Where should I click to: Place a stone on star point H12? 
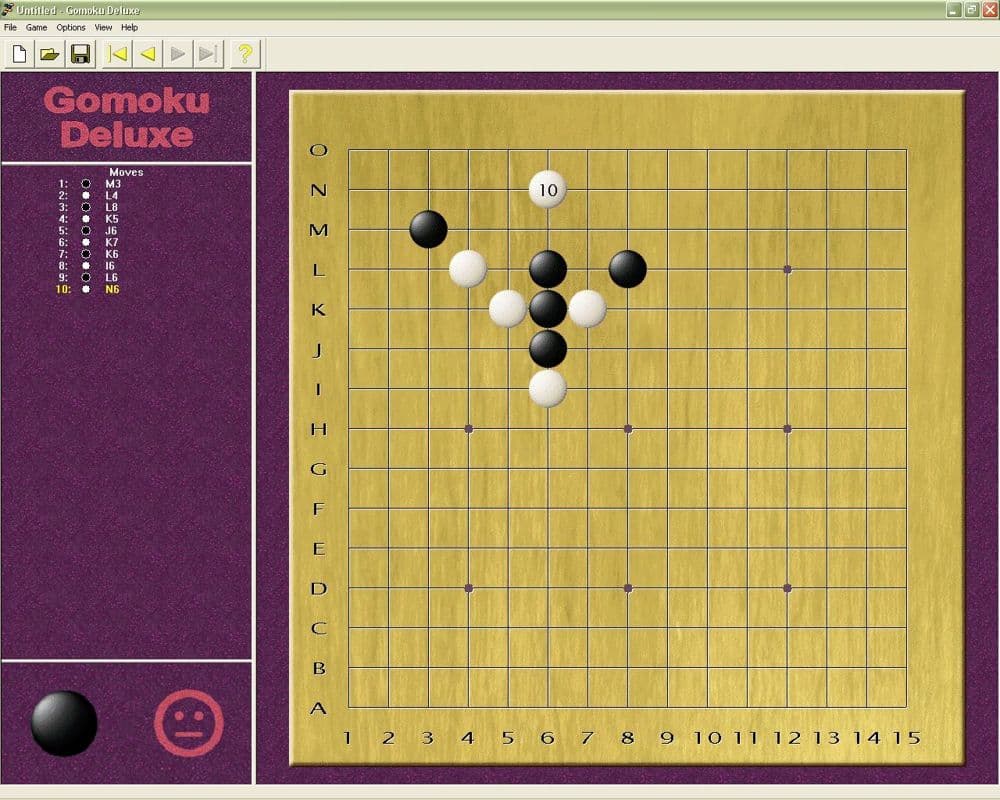(x=787, y=429)
